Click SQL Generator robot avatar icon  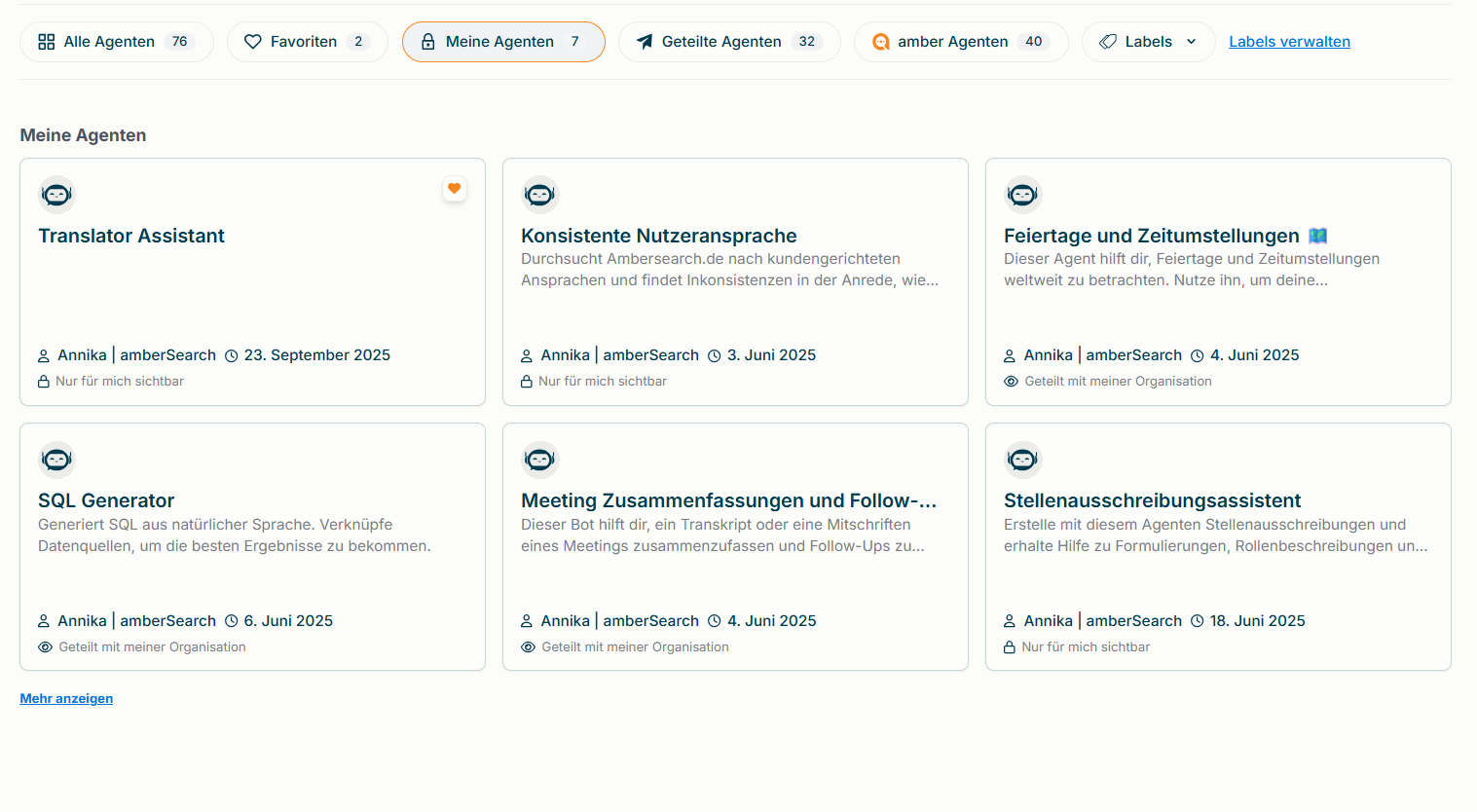coord(57,460)
